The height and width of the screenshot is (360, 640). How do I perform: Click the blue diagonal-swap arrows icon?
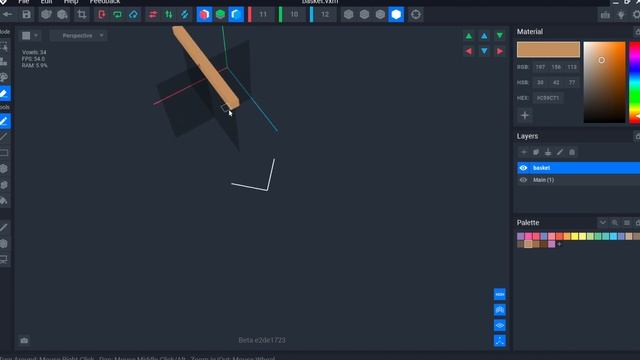[184, 15]
